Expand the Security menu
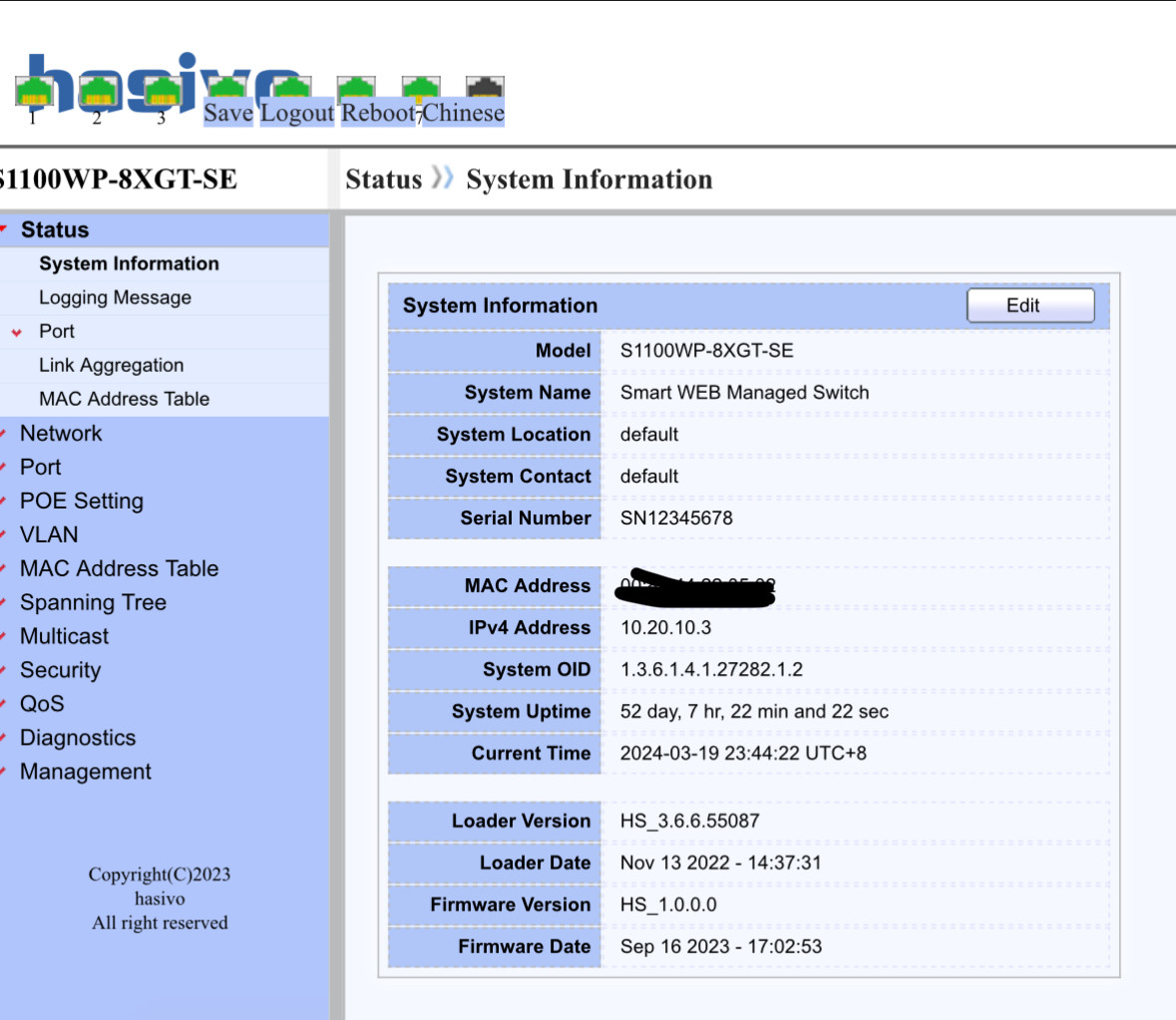The width and height of the screenshot is (1176, 1020). pyautogui.click(x=60, y=670)
